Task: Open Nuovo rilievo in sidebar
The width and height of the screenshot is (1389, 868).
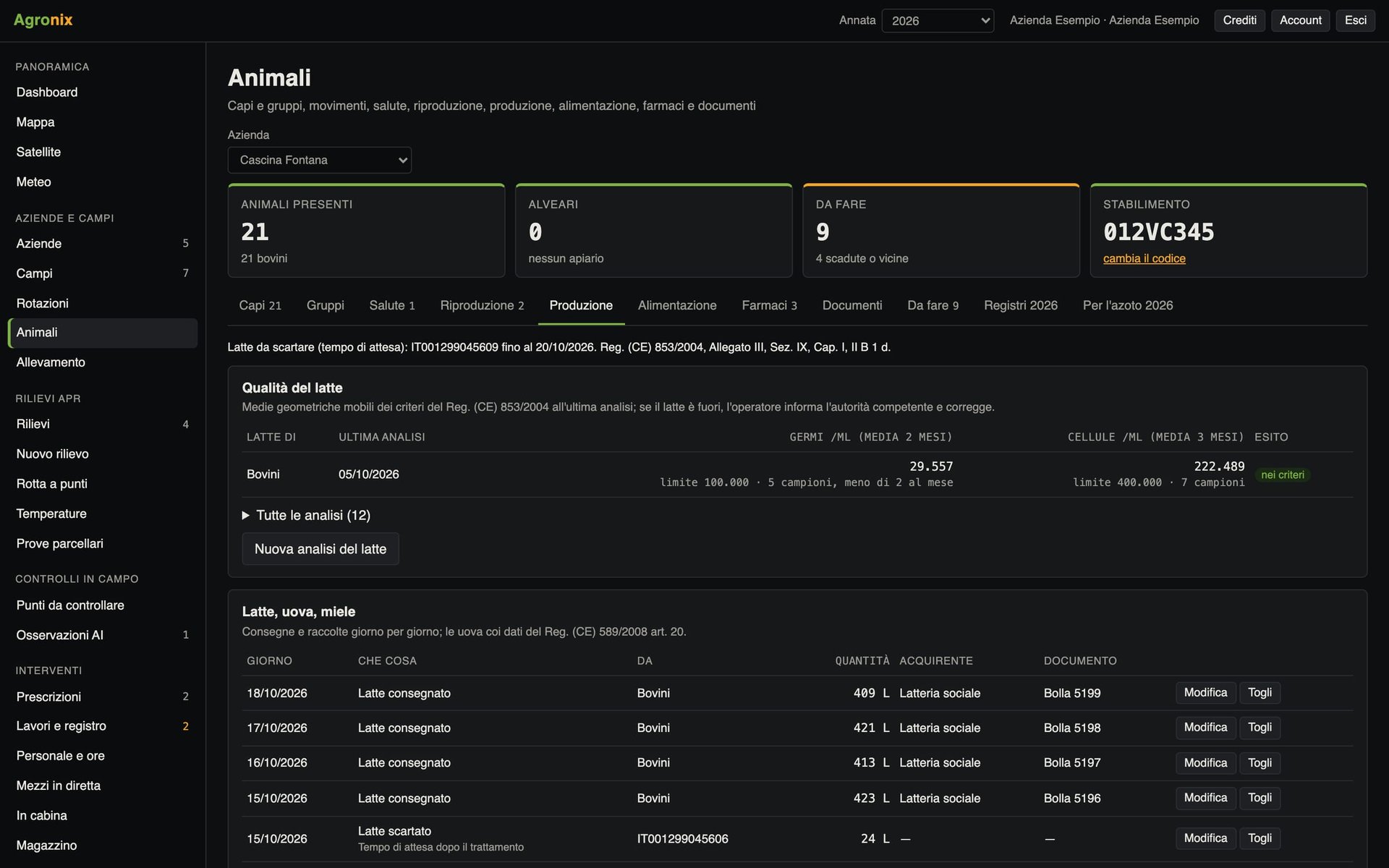Action: [102, 454]
